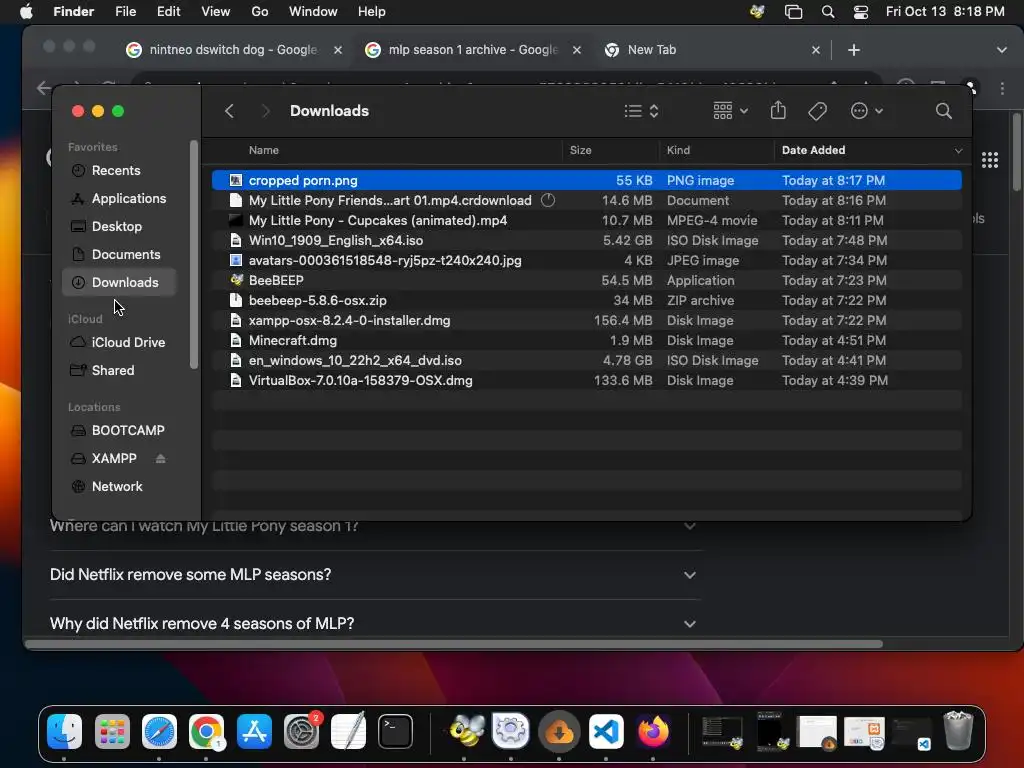This screenshot has width=1024, height=768.
Task: Close the nintneo dswitch dog tab
Action: point(338,50)
